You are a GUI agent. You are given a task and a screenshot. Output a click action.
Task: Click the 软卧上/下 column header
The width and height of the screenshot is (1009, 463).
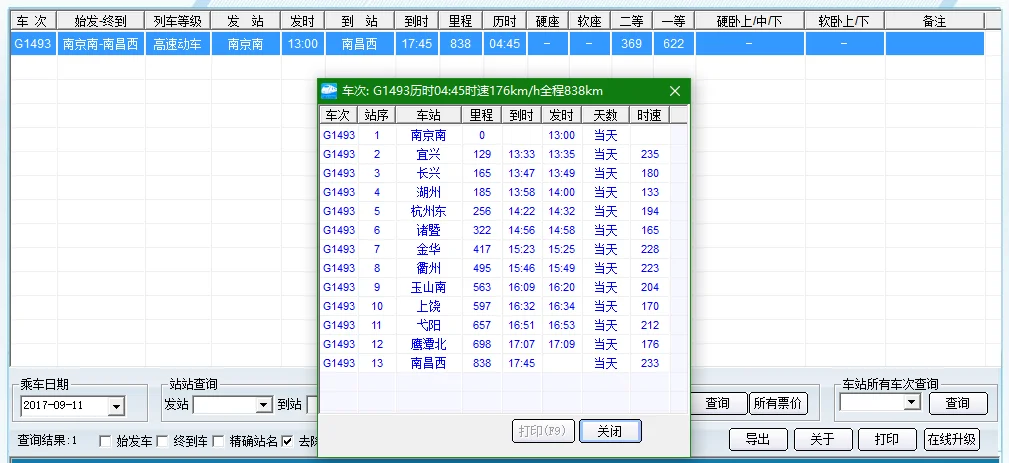click(x=844, y=21)
